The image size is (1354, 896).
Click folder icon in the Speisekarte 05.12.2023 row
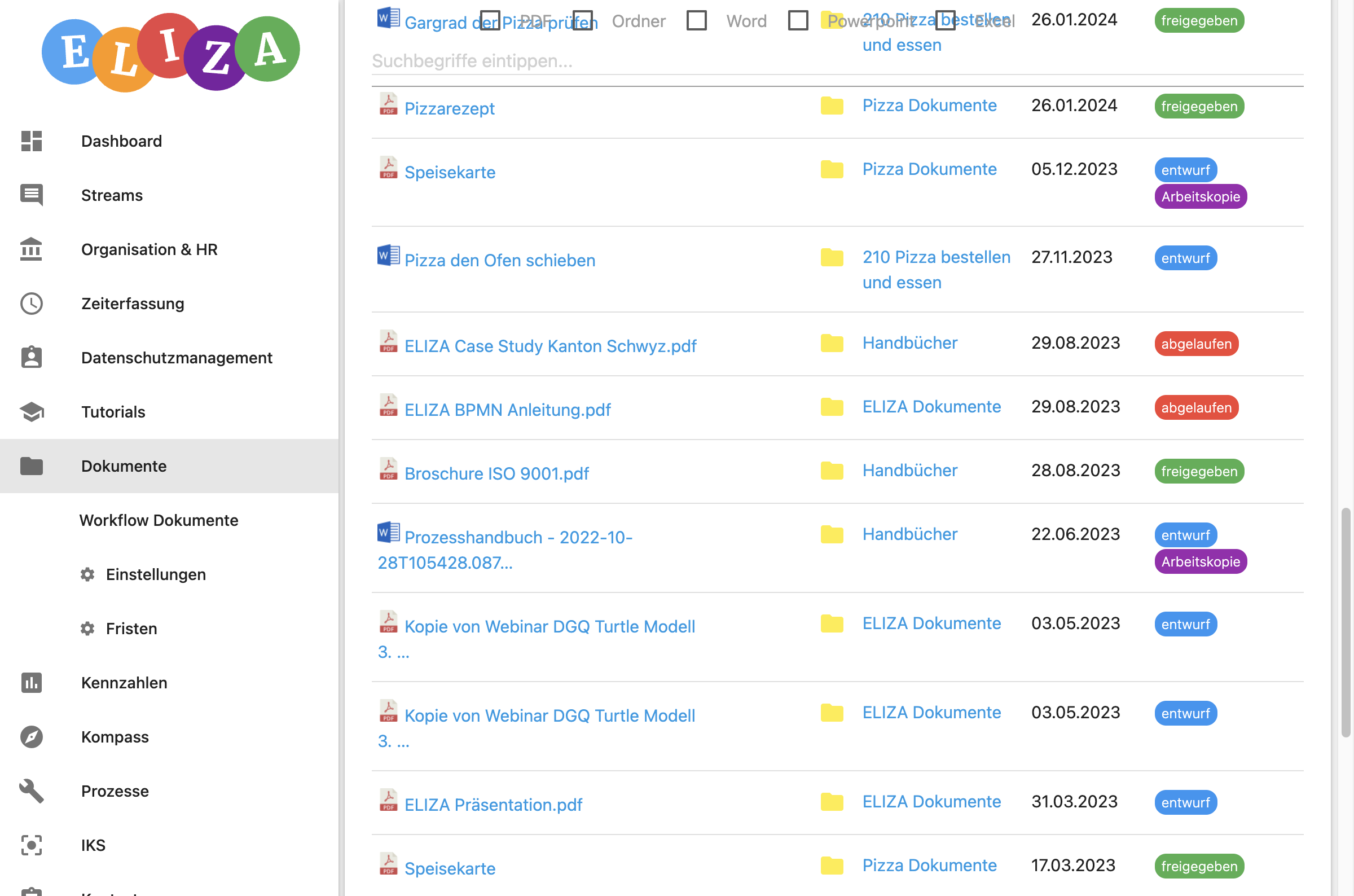[x=832, y=169]
